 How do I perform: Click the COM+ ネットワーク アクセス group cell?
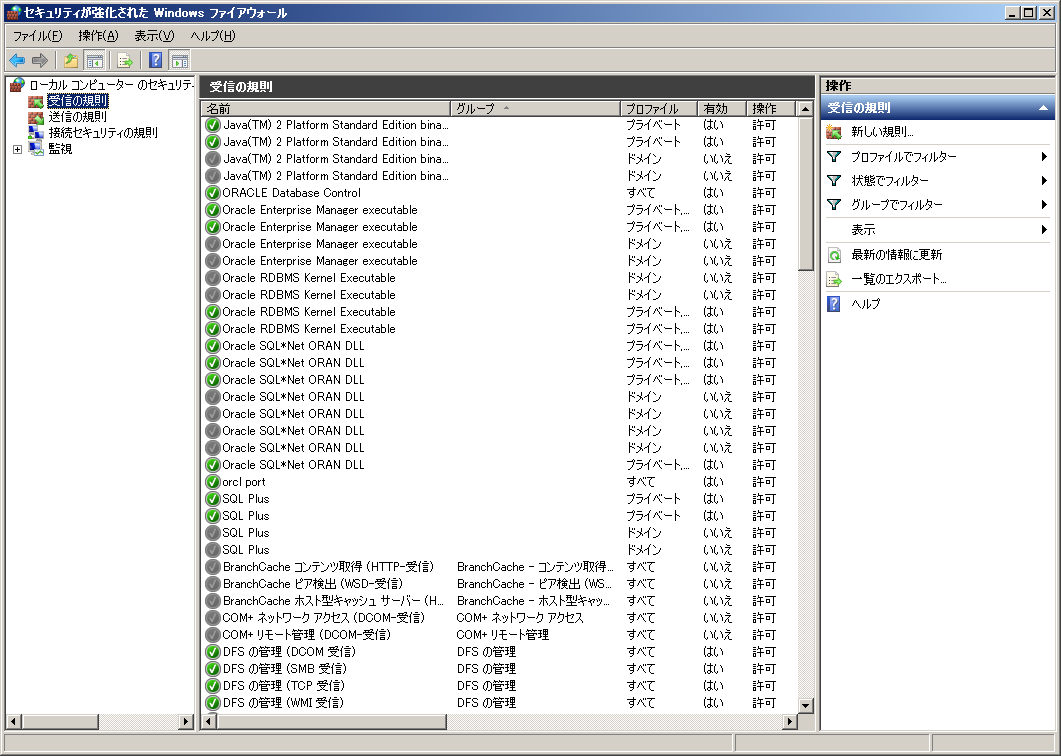(x=520, y=618)
